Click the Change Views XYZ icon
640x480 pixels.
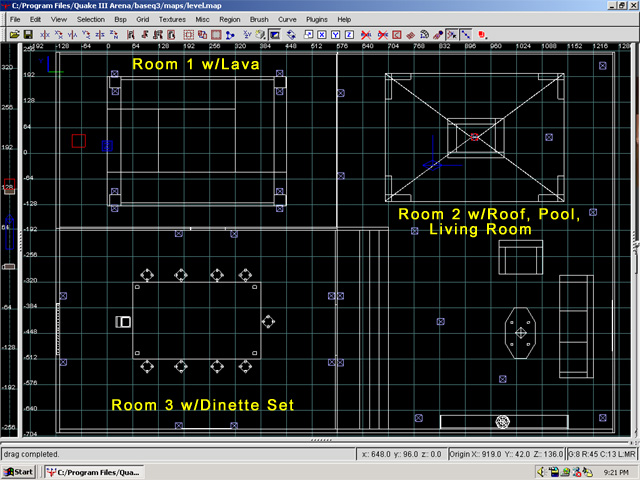coord(247,35)
